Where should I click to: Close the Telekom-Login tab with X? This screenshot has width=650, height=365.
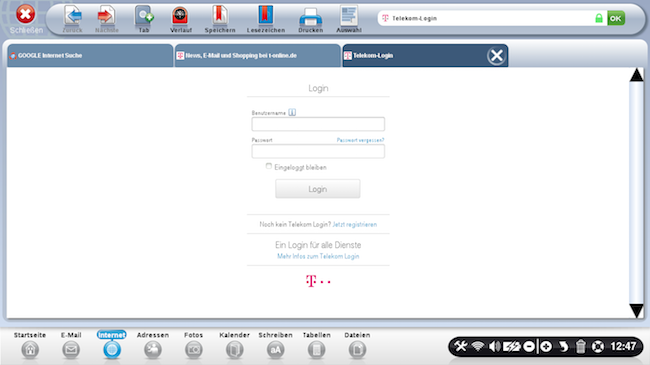pos(496,56)
